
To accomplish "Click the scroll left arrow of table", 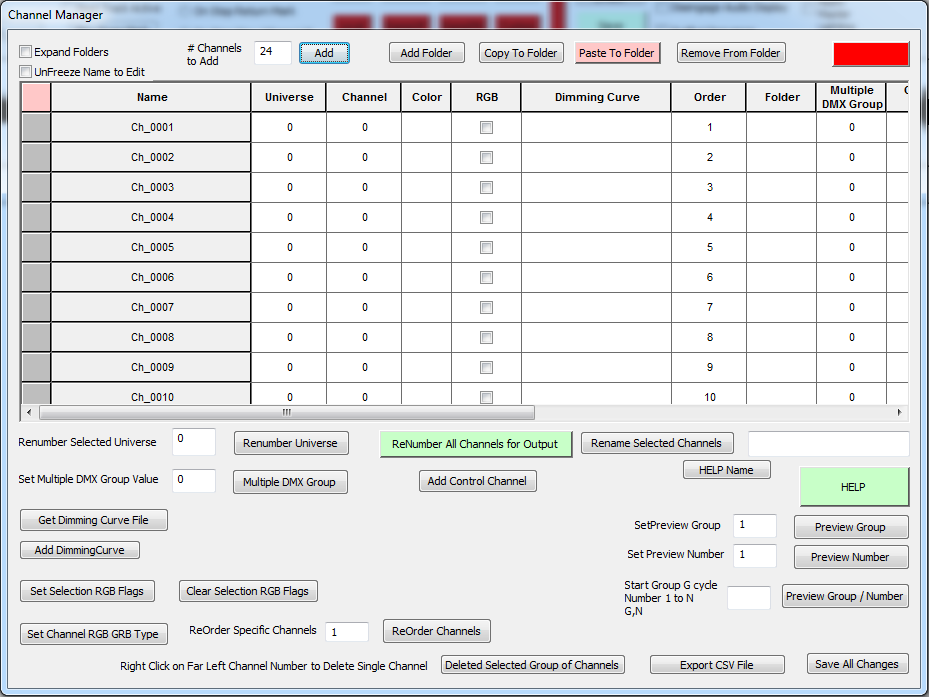I will pos(29,412).
